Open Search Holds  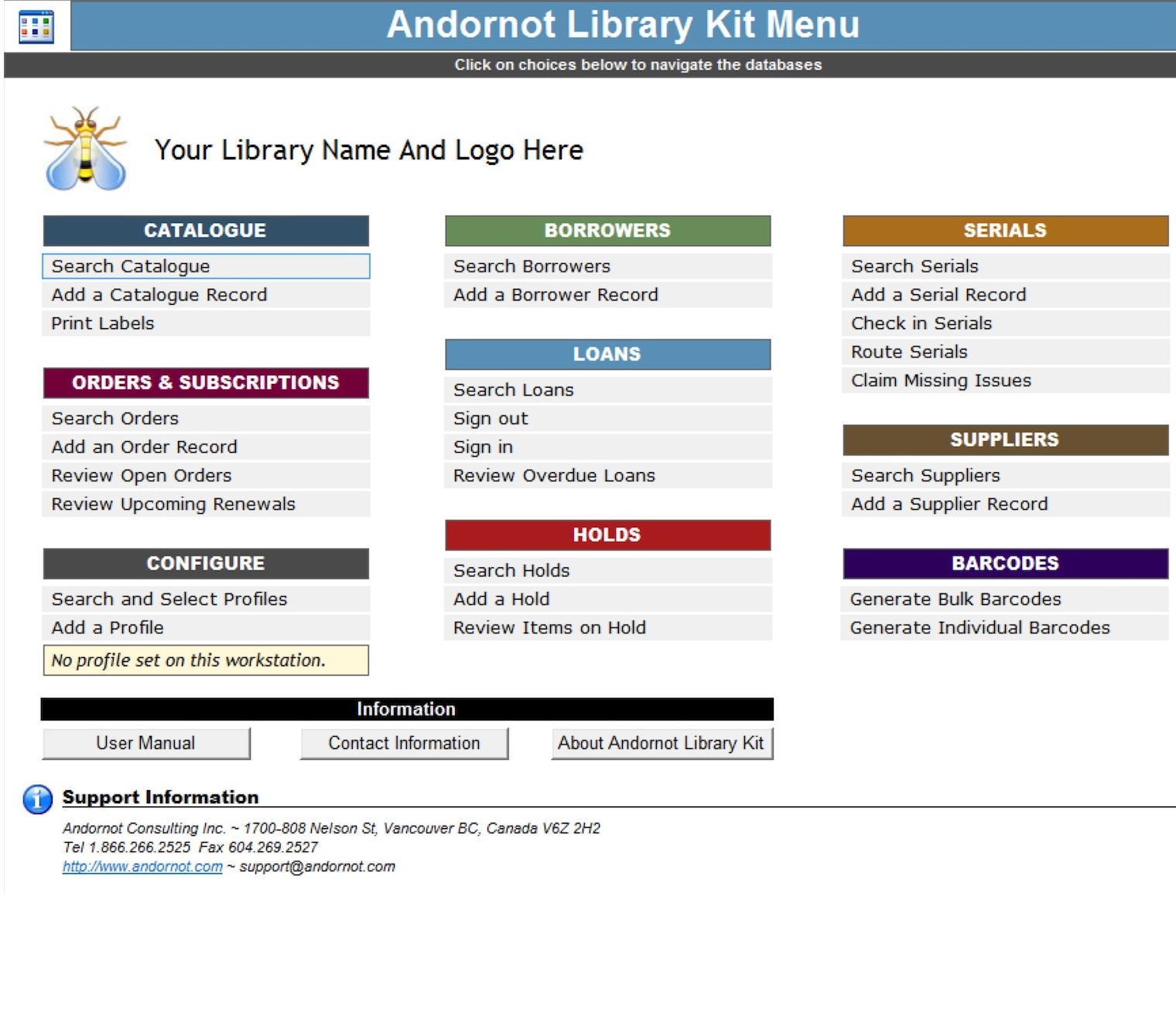pyautogui.click(x=608, y=570)
